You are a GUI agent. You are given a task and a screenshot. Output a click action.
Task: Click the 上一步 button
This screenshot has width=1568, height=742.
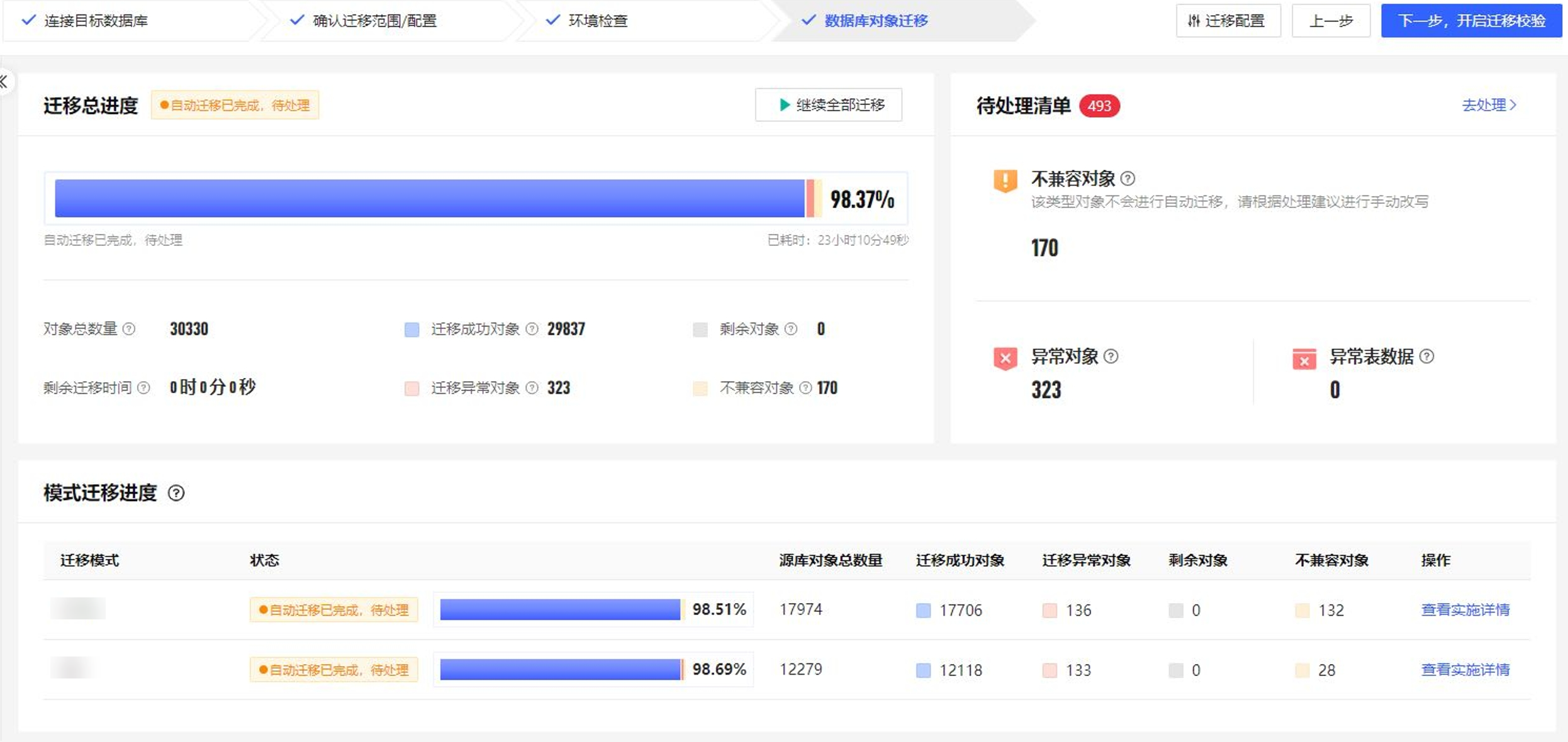tap(1331, 20)
